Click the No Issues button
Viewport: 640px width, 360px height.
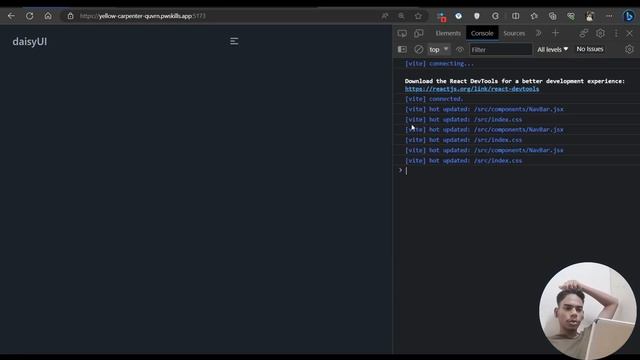point(590,49)
